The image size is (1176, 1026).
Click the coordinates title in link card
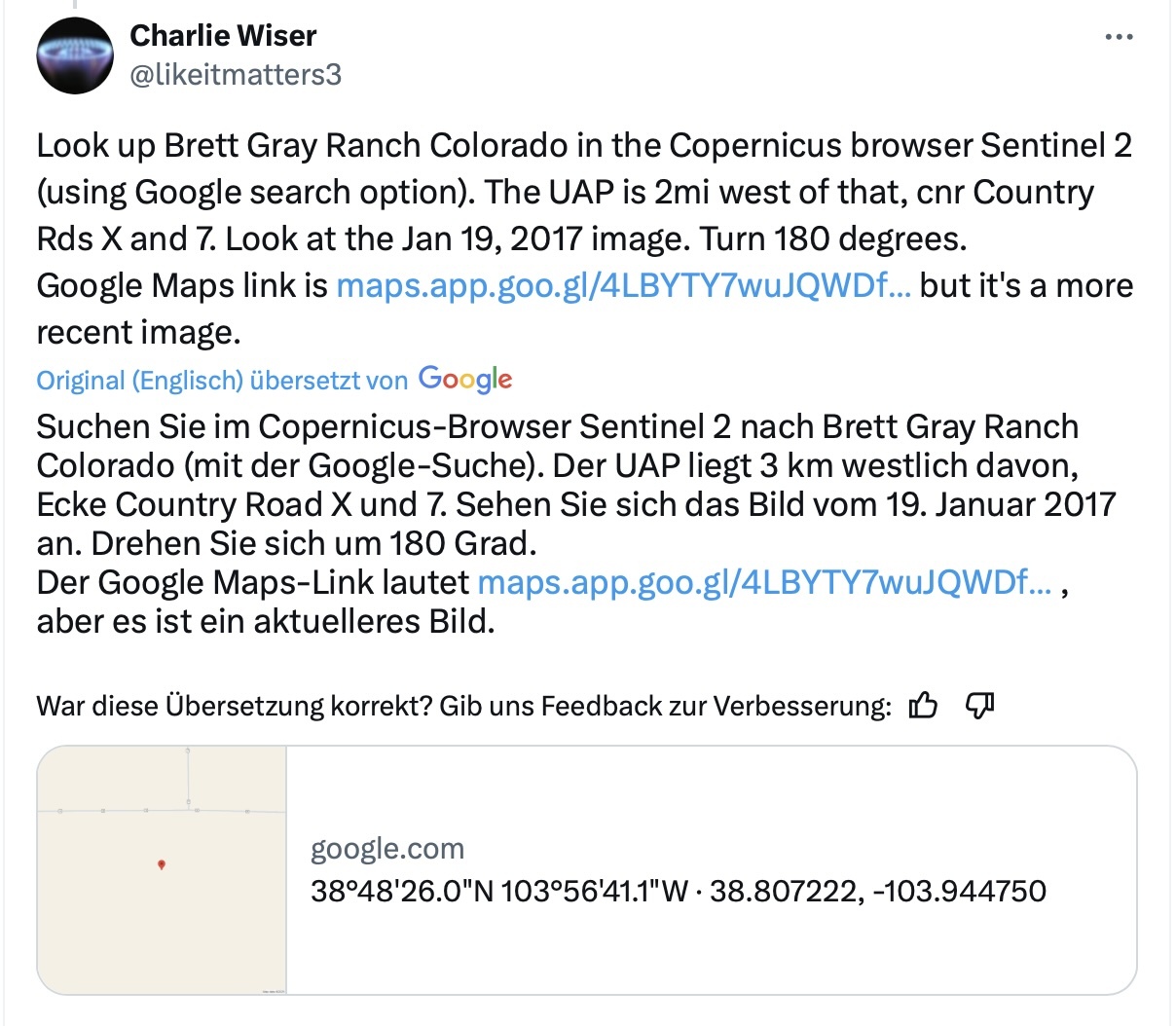(x=679, y=891)
